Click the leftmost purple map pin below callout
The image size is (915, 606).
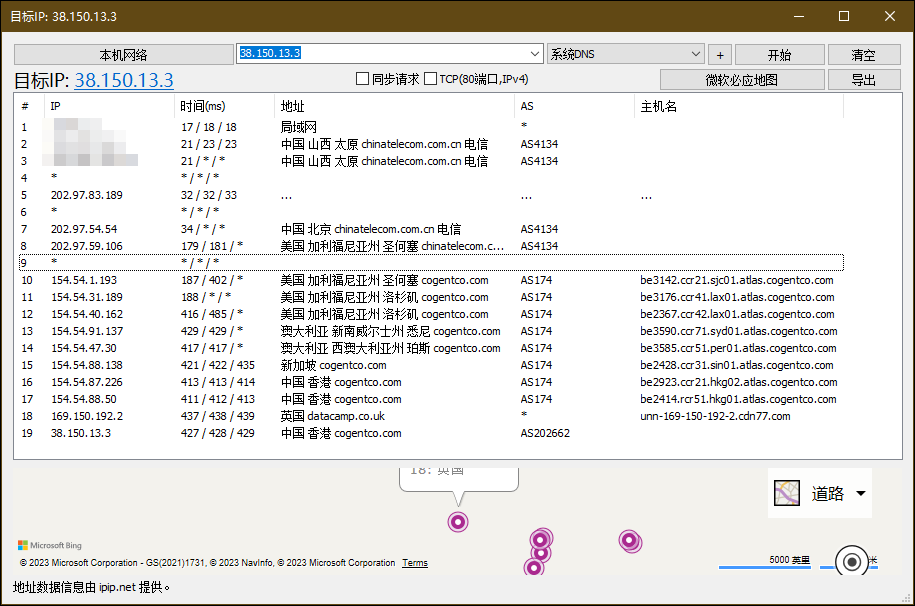458,521
